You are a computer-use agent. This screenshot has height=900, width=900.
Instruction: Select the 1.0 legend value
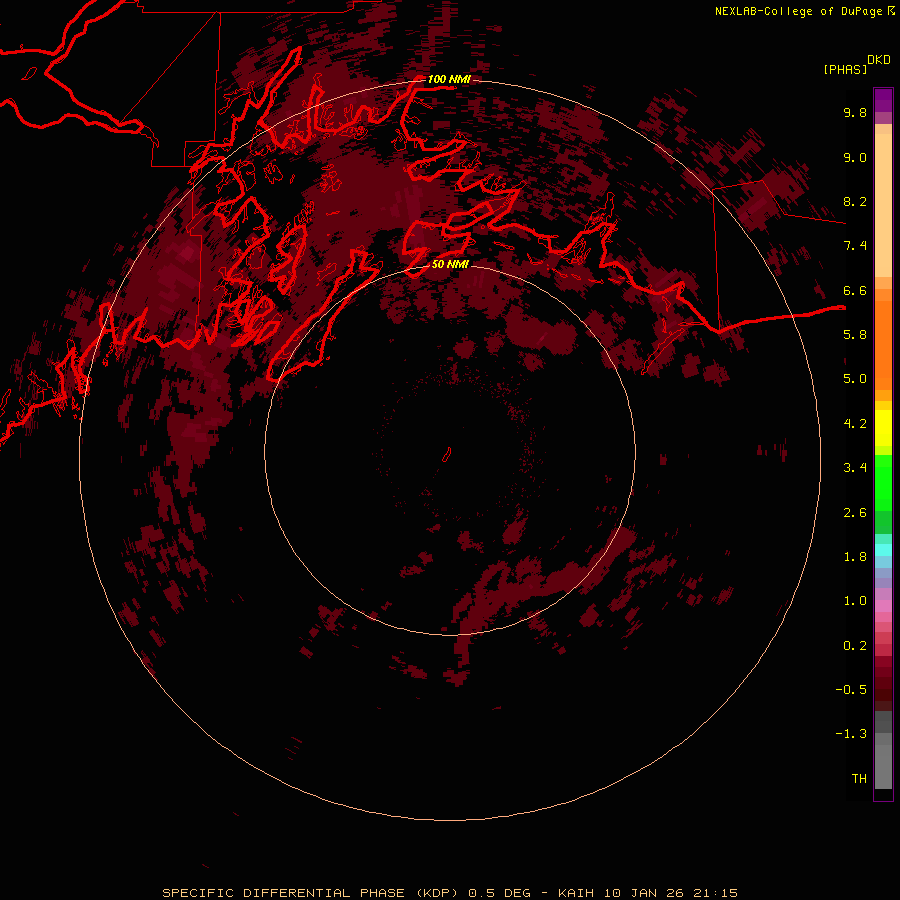coord(855,601)
